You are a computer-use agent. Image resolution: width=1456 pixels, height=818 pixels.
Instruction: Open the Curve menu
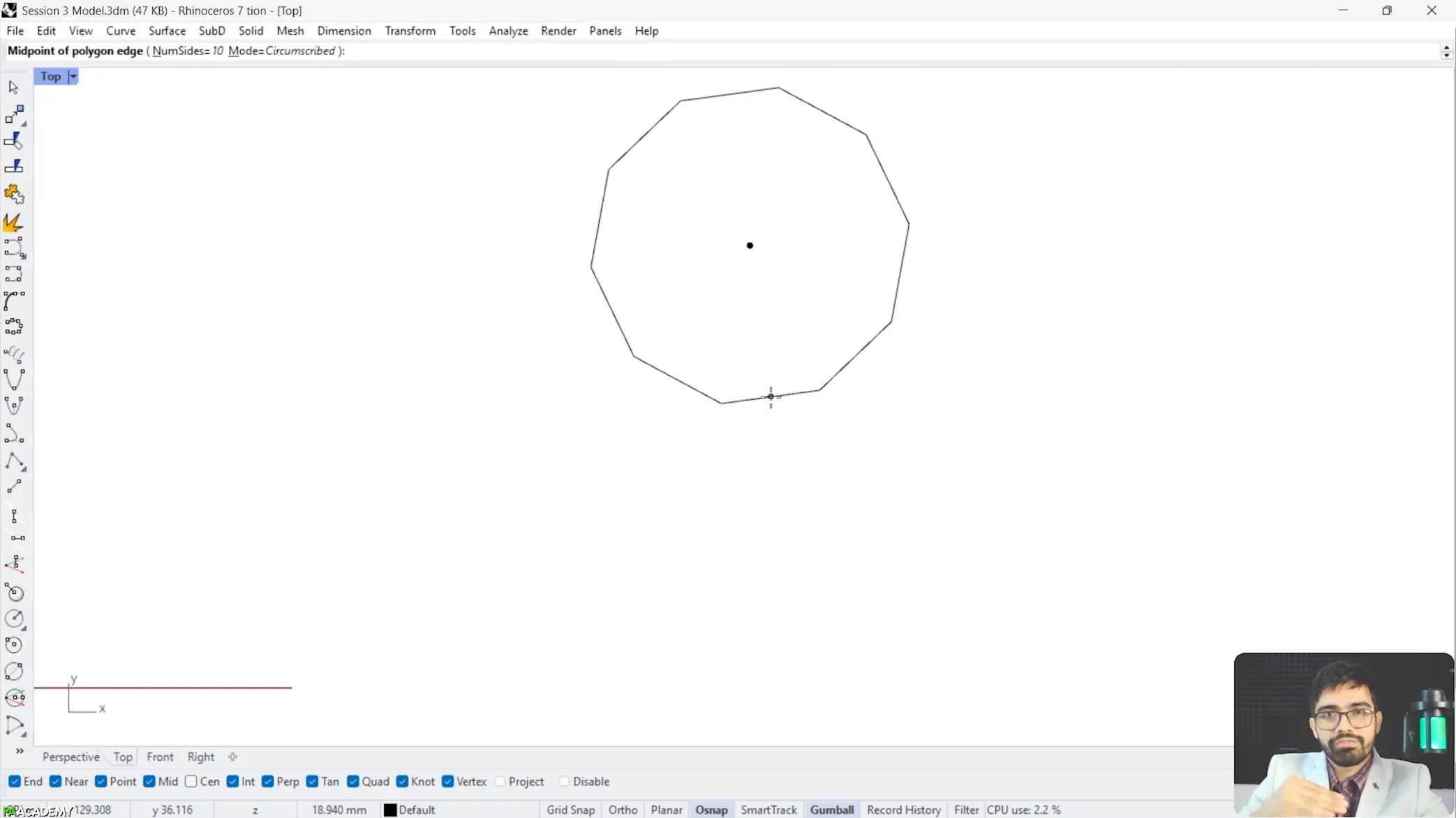click(121, 31)
